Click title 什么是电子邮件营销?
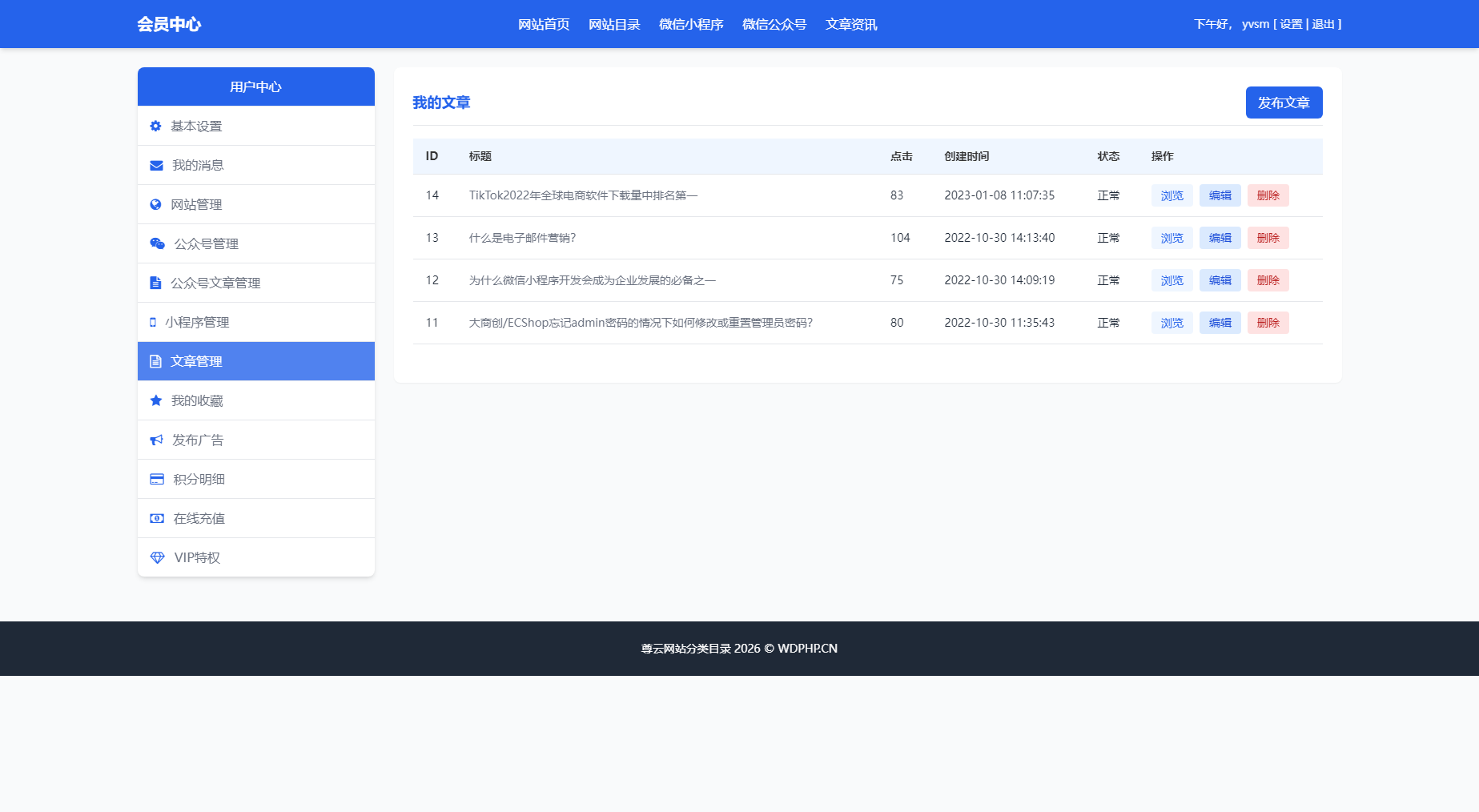This screenshot has width=1479, height=812. click(522, 238)
